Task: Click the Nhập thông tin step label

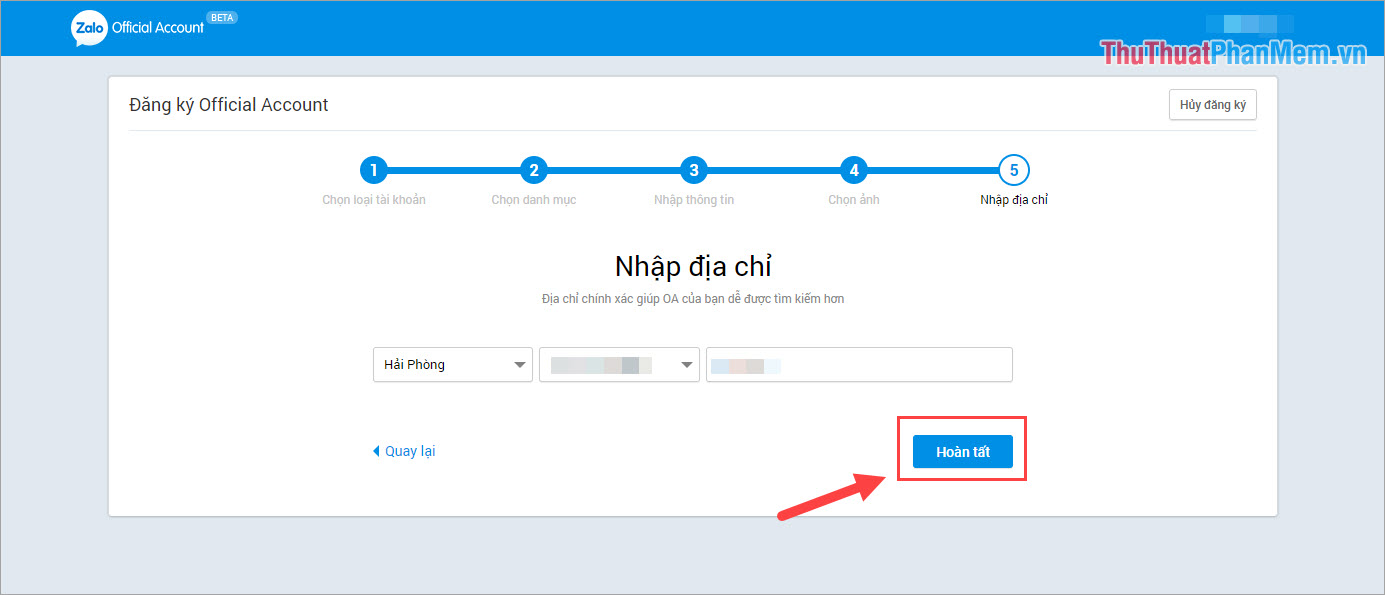Action: [693, 199]
